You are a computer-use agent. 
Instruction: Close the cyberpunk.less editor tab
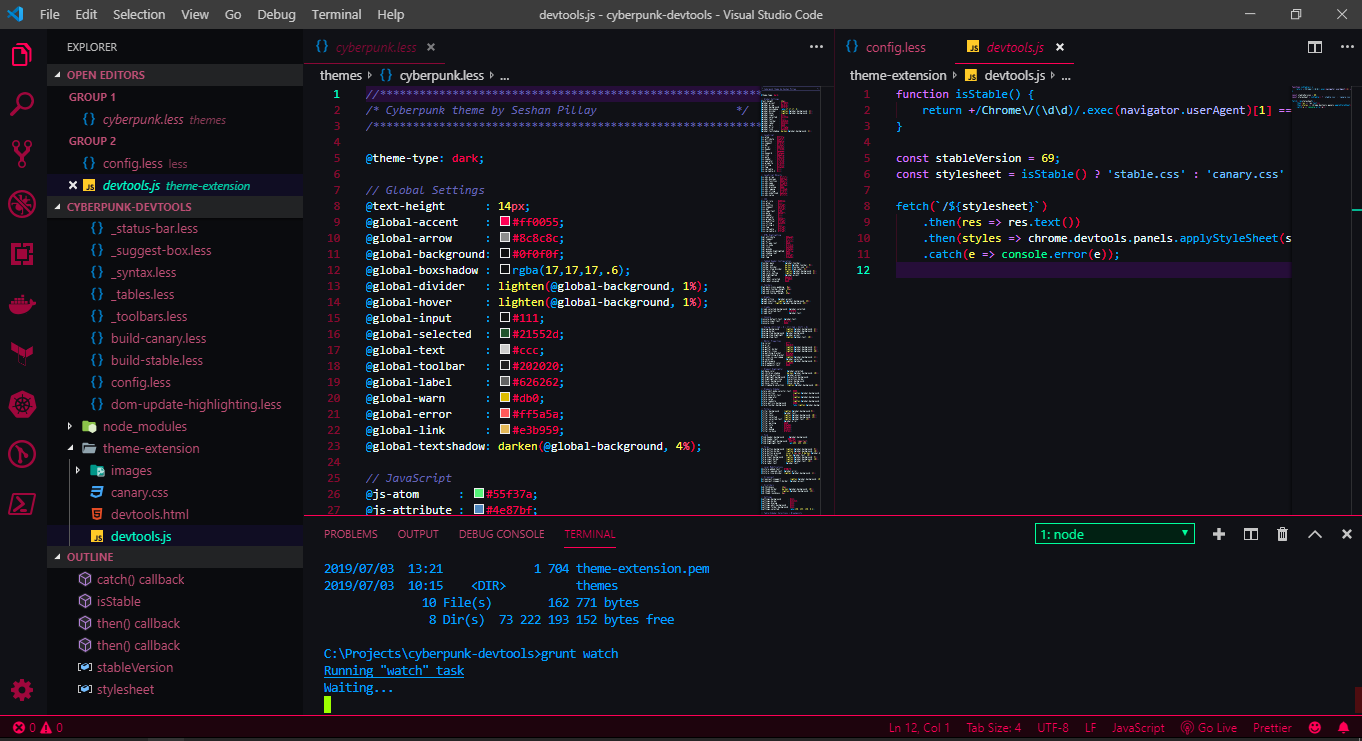point(430,47)
